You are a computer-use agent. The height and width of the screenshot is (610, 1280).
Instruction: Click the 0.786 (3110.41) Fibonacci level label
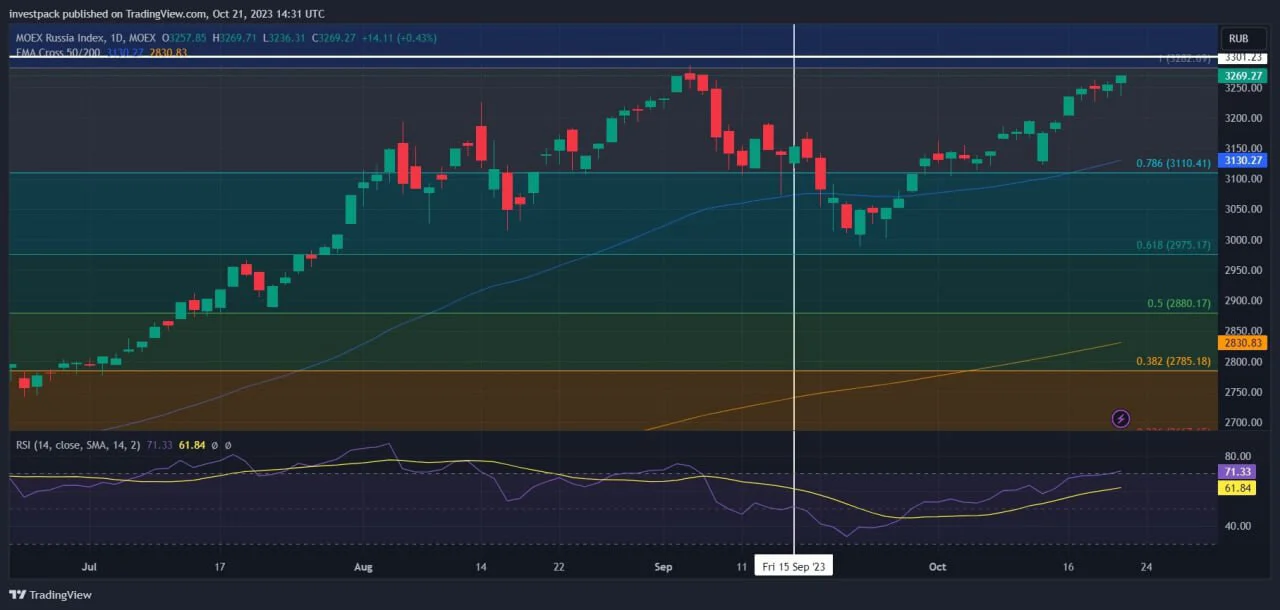[1173, 163]
